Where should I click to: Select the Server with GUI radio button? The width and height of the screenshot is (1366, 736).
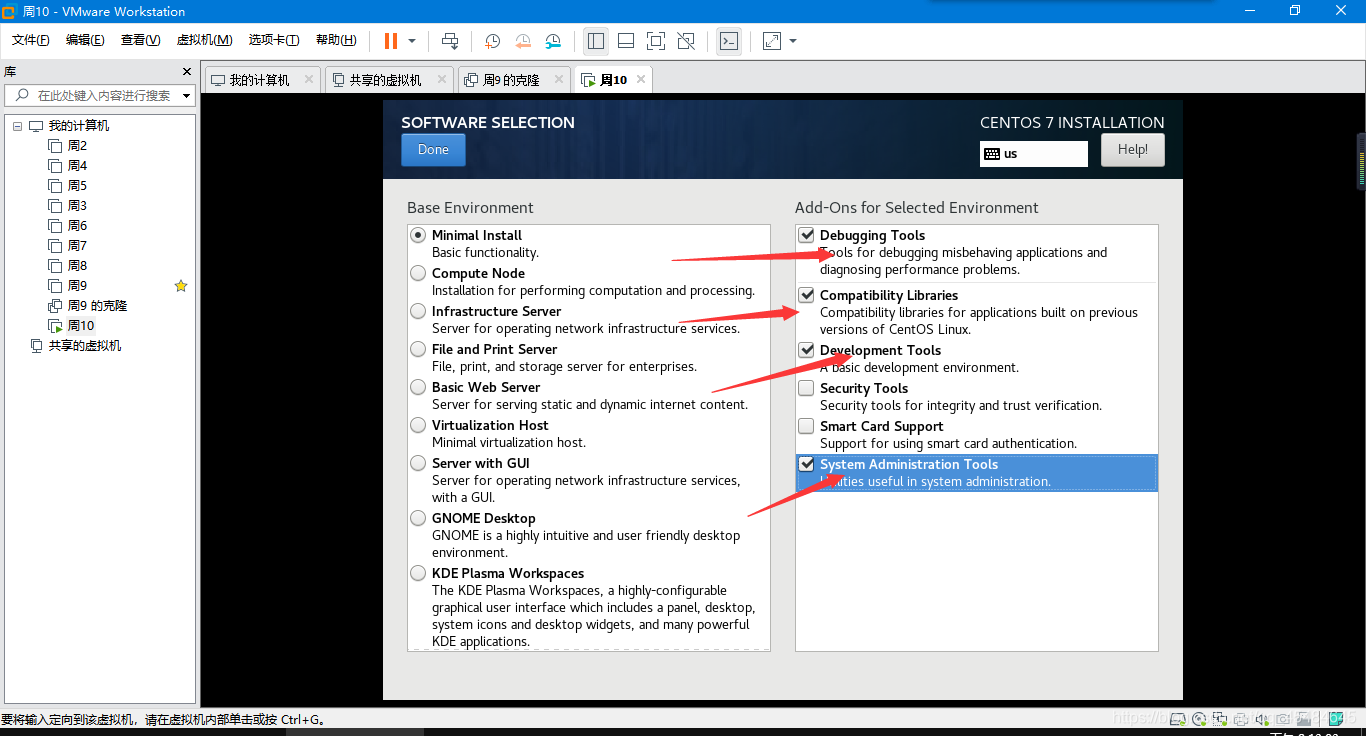pyautogui.click(x=418, y=463)
